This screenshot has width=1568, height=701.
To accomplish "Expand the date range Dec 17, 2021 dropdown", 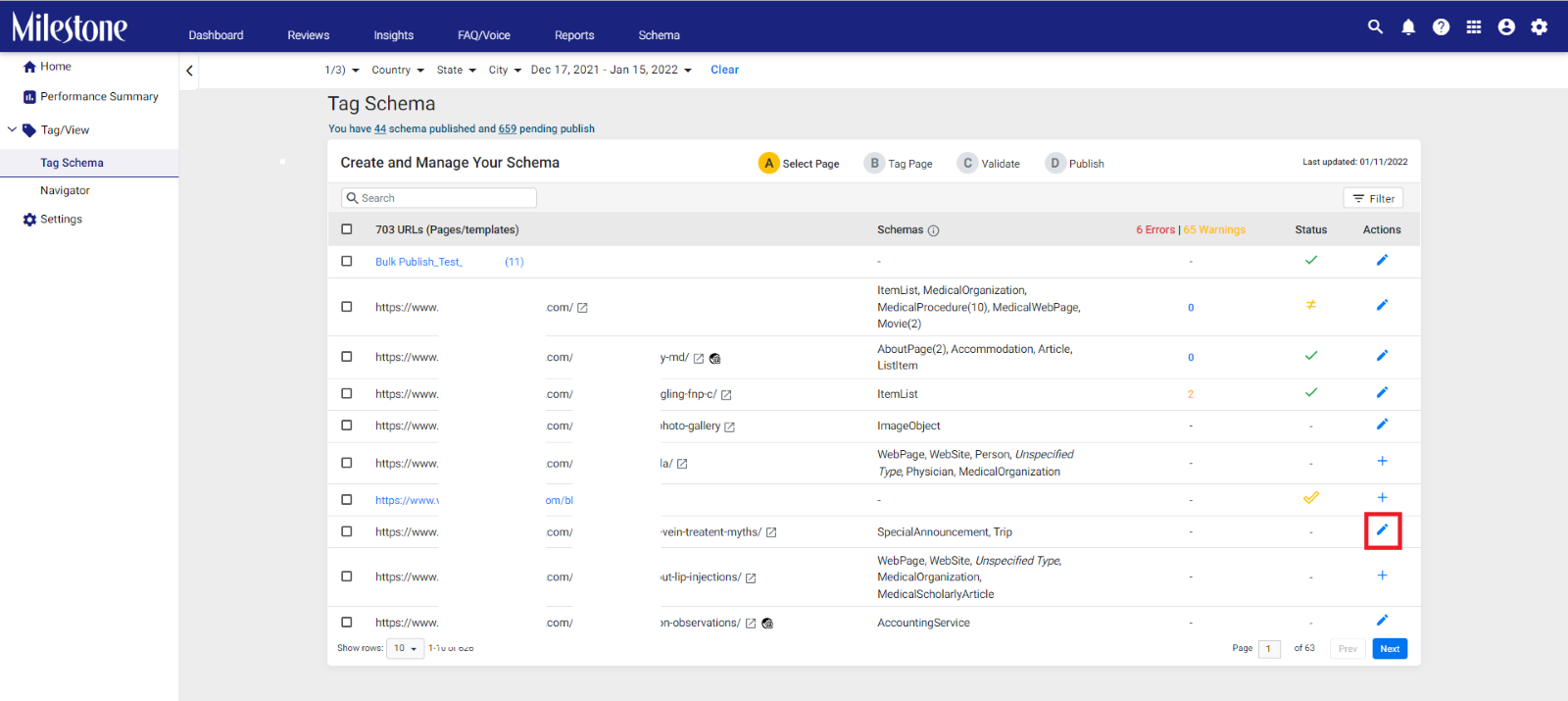I will (x=612, y=71).
